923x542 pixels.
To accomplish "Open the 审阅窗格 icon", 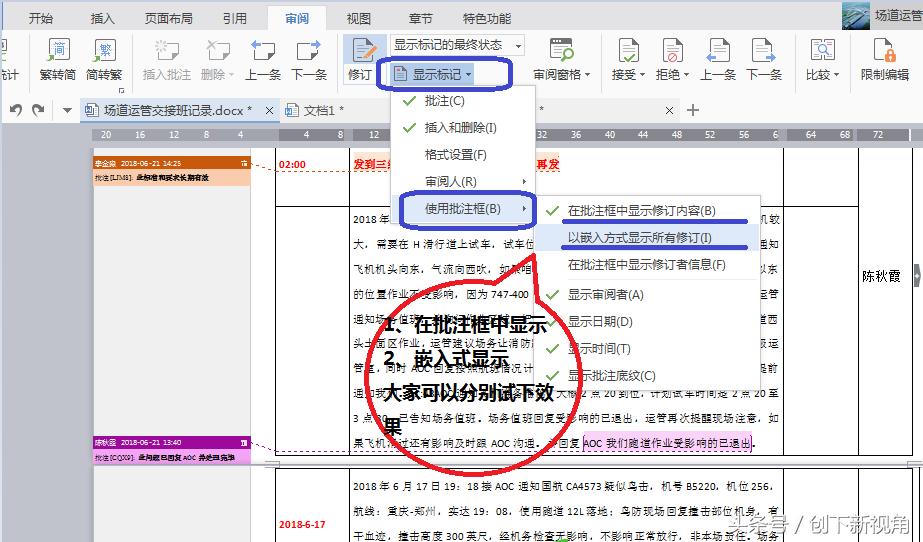I will pos(561,51).
